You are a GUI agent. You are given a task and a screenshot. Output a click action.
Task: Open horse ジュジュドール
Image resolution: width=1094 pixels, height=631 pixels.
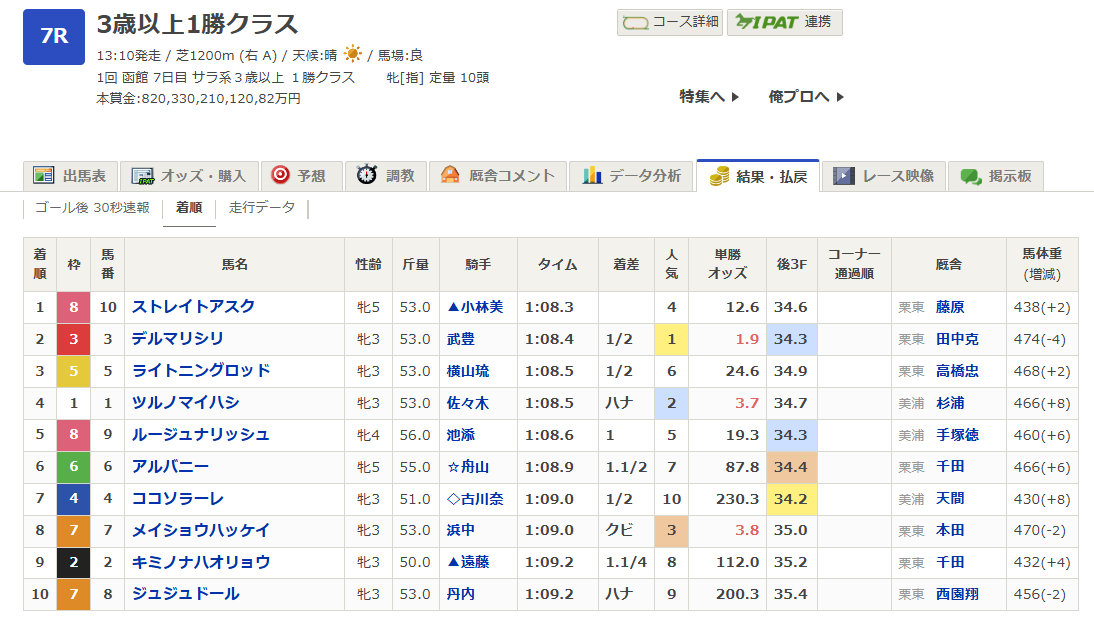(x=186, y=594)
